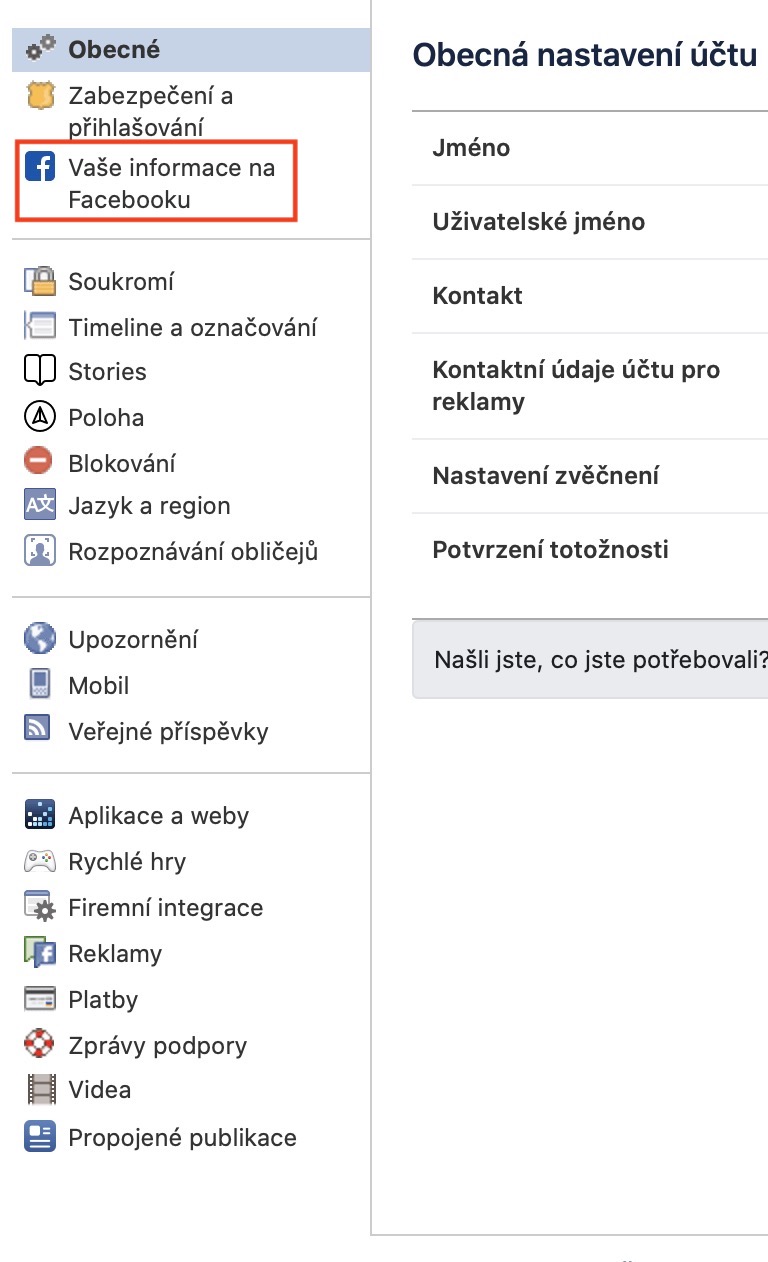
Task: Click the lifebuoy icon for Zprávy podpory
Action: tap(40, 1045)
